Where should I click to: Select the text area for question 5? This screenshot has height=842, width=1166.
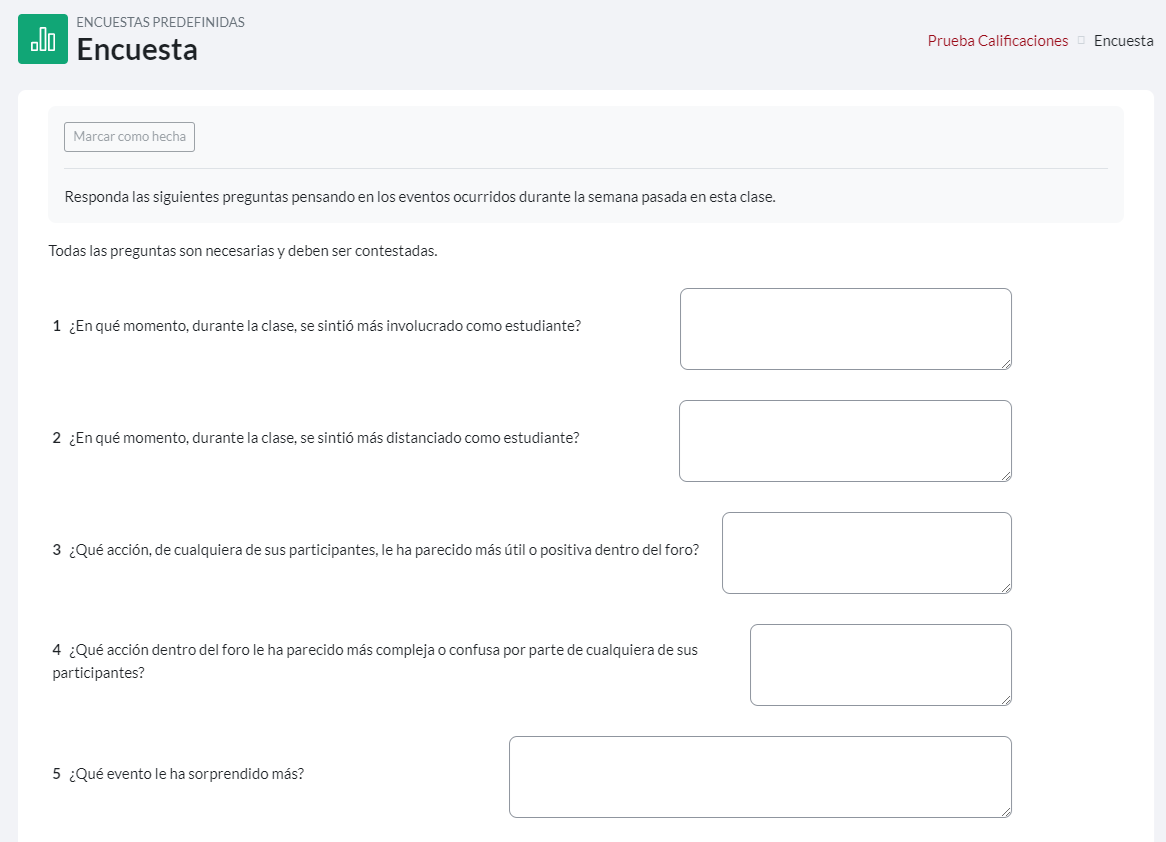click(x=760, y=777)
